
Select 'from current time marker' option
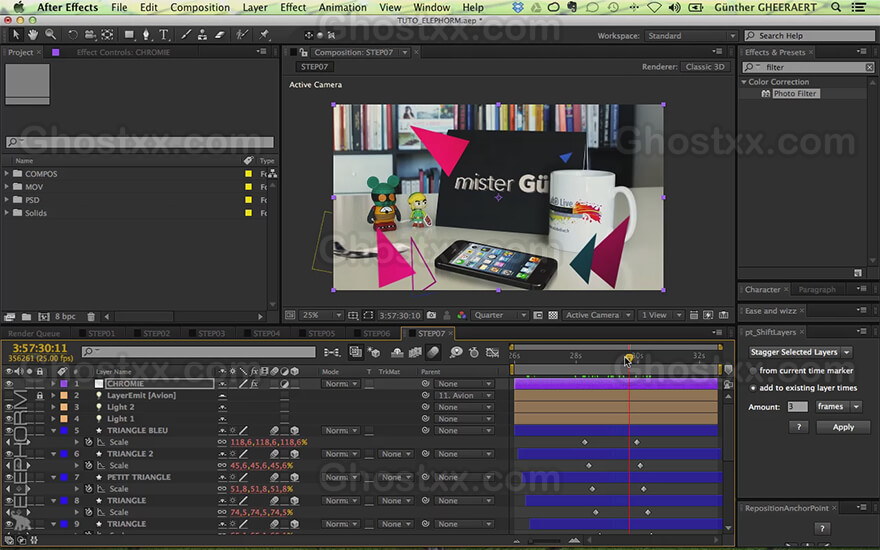pyautogui.click(x=801, y=370)
